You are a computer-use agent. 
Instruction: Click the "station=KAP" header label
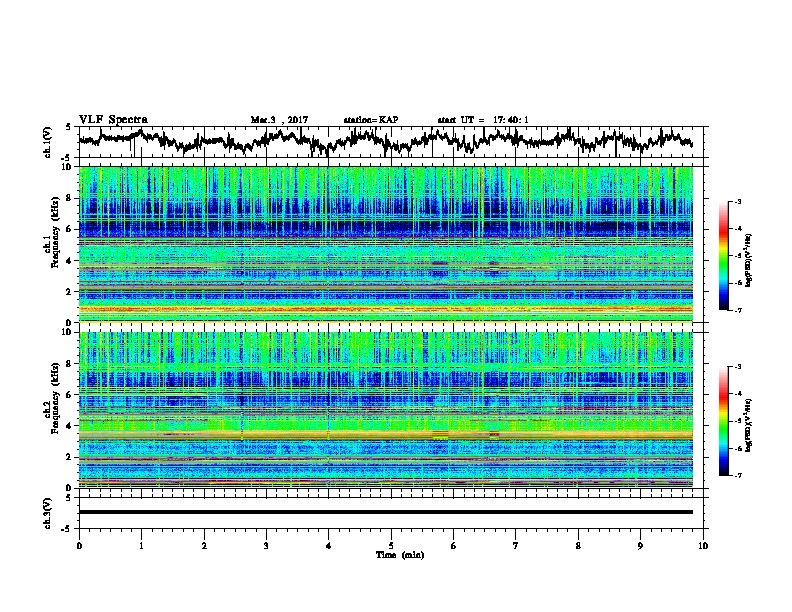371,120
